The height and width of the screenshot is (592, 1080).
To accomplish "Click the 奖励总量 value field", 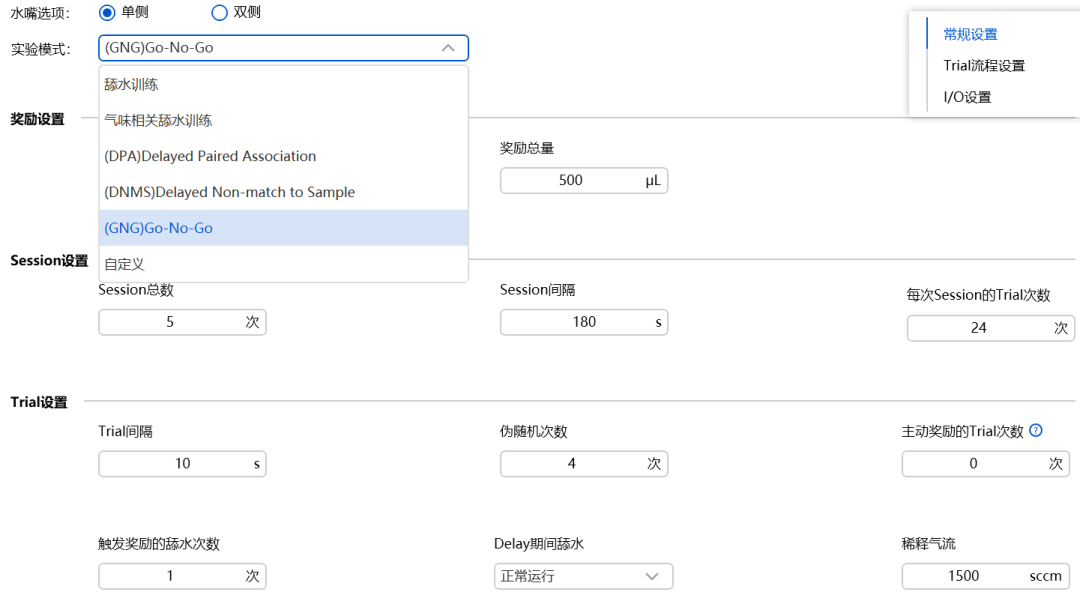I will [584, 180].
